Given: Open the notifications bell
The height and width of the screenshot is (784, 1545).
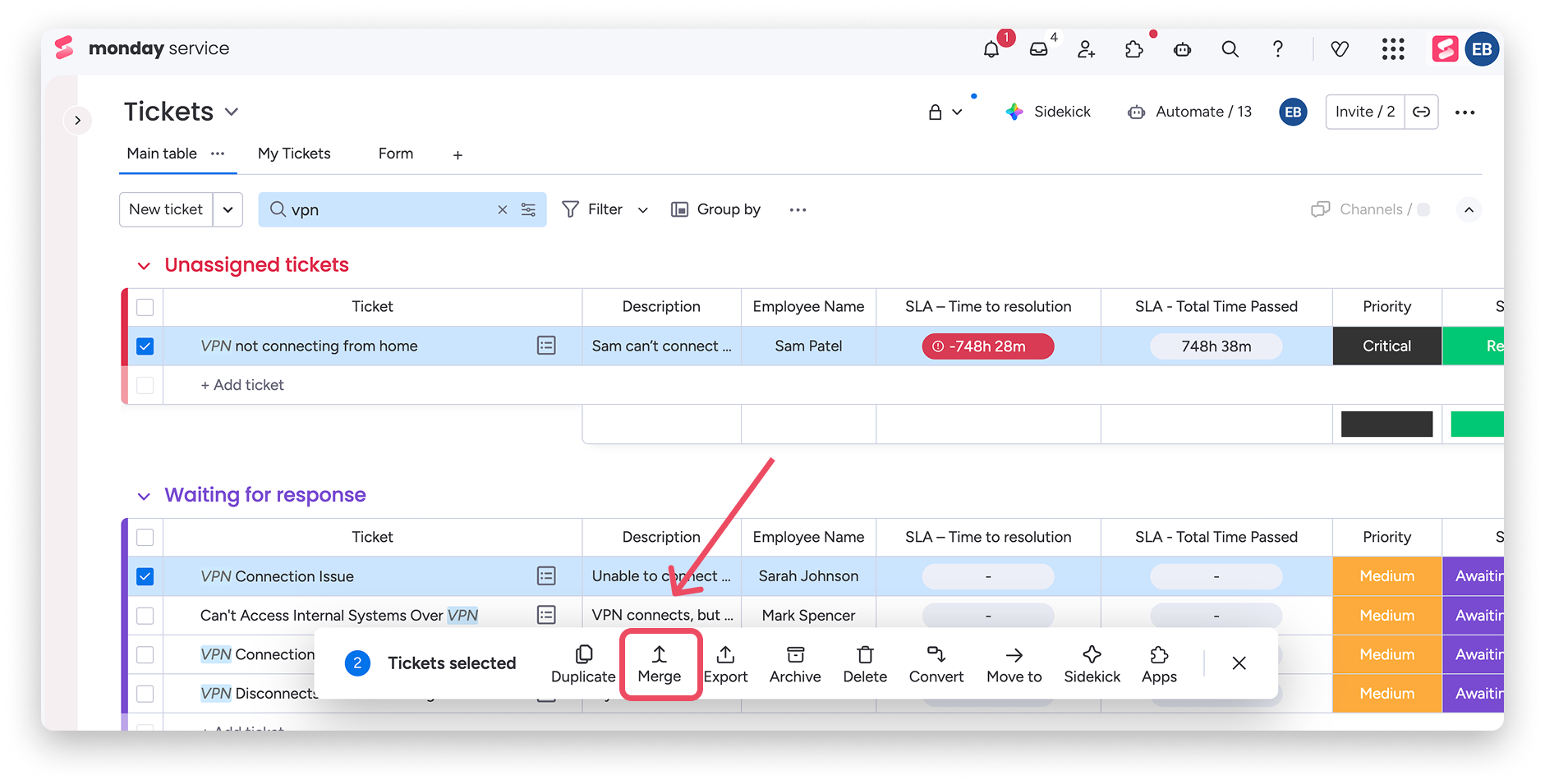Looking at the screenshot, I should (991, 49).
